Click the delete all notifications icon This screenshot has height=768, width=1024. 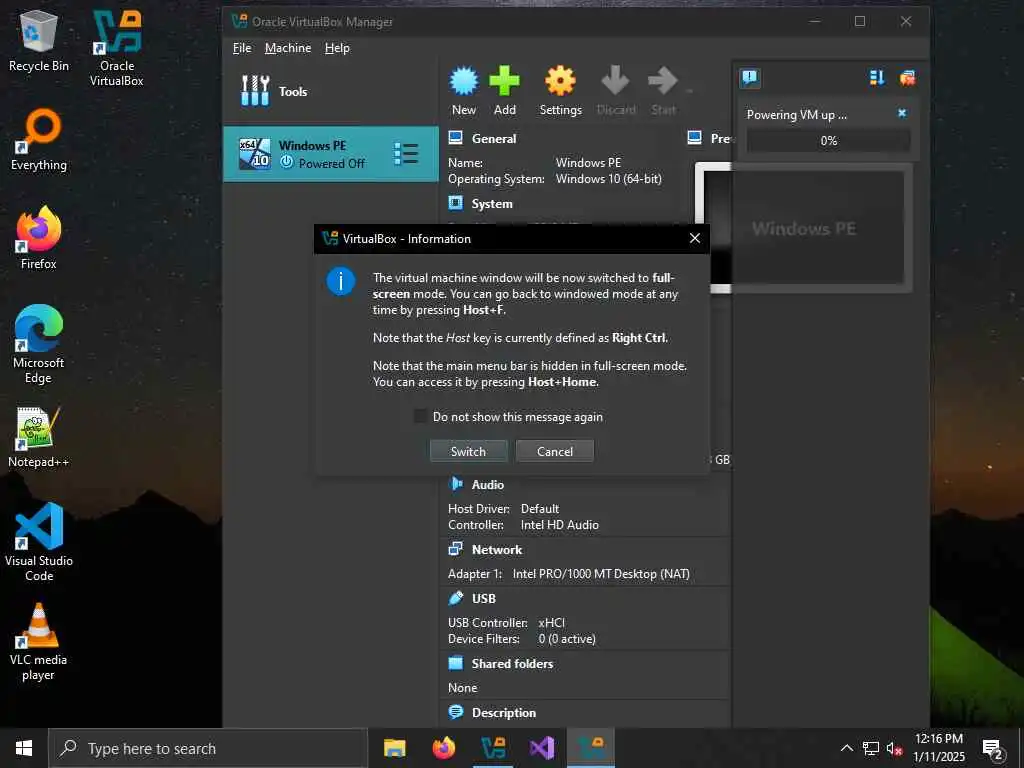point(907,78)
